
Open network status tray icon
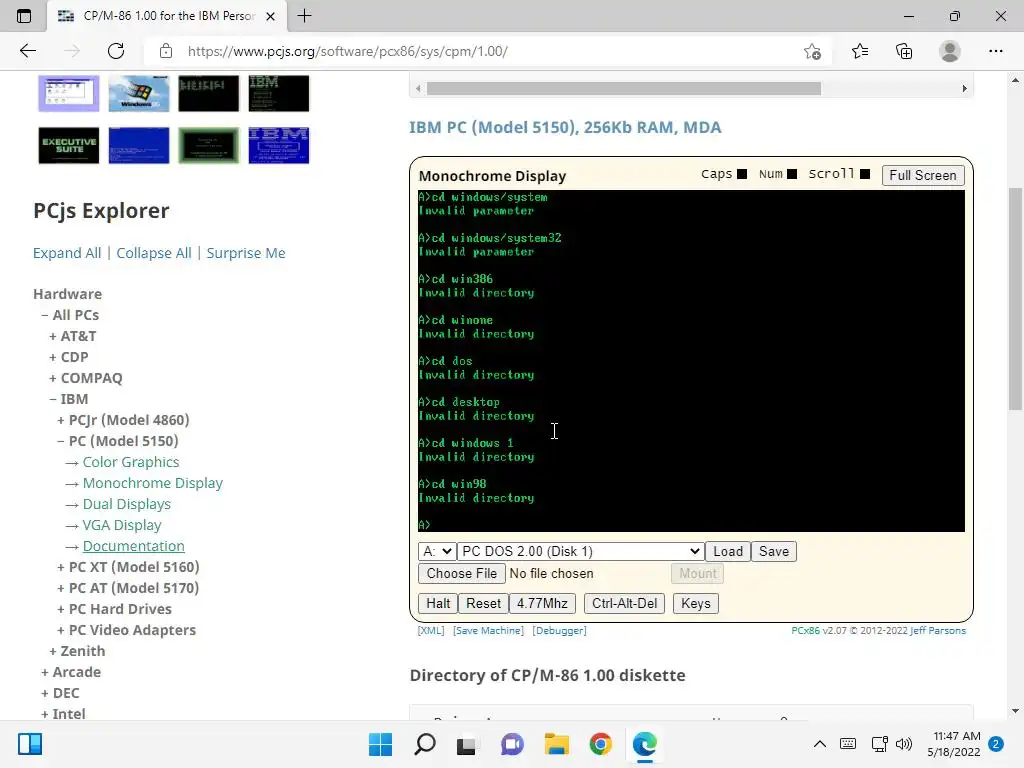tap(879, 744)
